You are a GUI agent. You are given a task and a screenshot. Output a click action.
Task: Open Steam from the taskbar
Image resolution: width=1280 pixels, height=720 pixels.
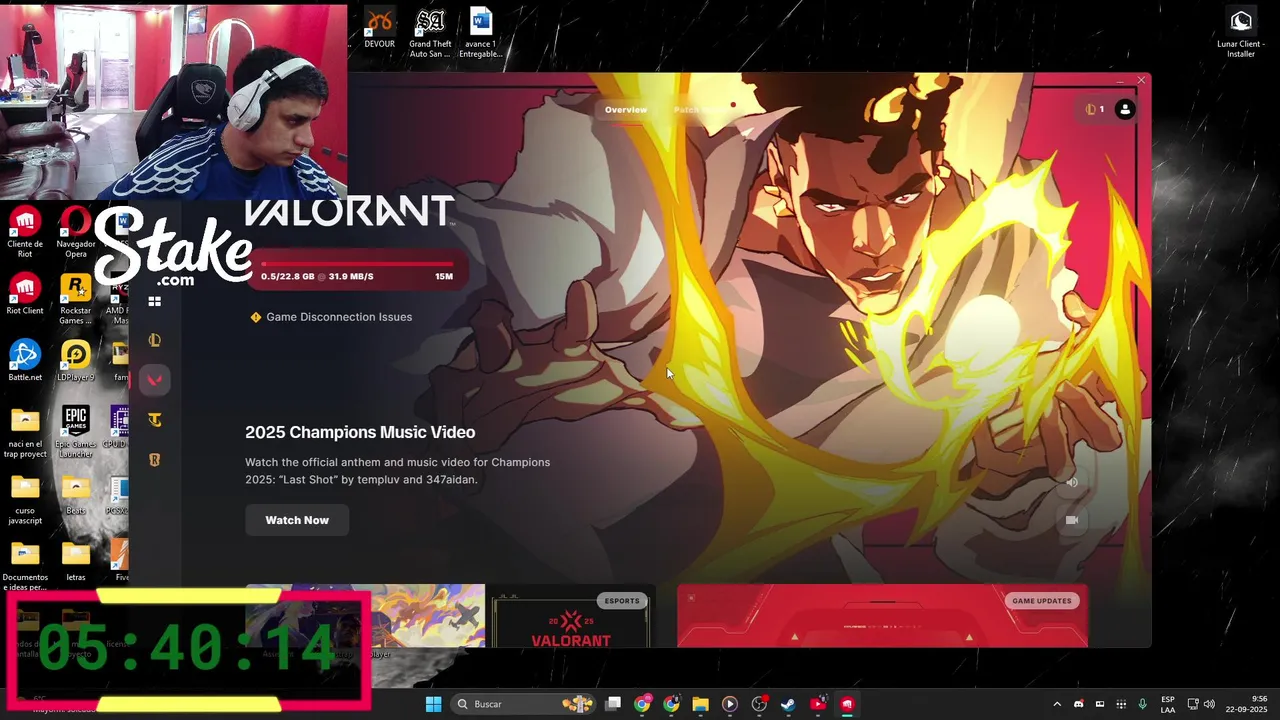coord(788,704)
